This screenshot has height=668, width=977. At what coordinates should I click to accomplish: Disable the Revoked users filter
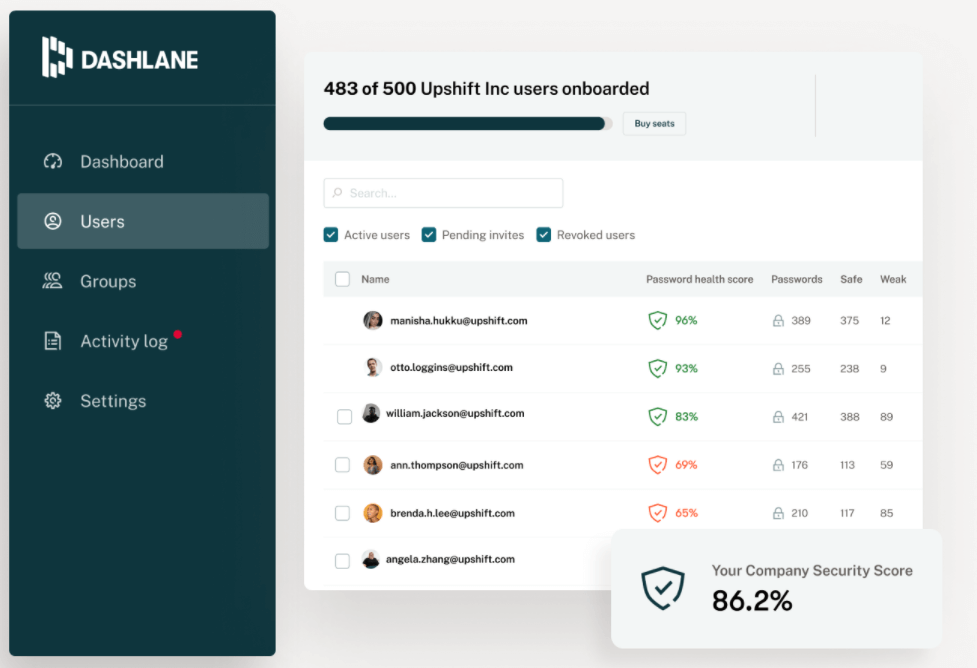544,235
